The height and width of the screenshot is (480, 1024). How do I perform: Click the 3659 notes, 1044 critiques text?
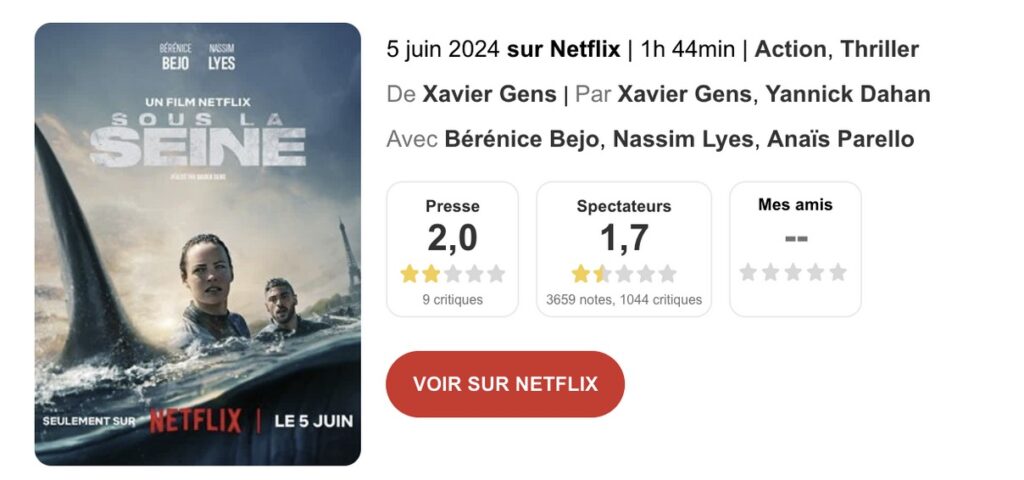[624, 299]
